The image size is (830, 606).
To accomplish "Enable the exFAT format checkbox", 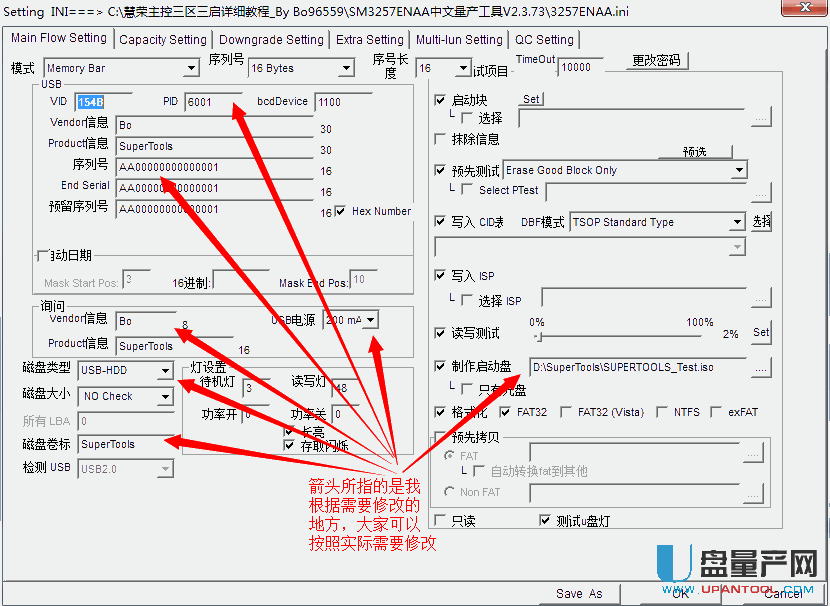I will pyautogui.click(x=717, y=412).
